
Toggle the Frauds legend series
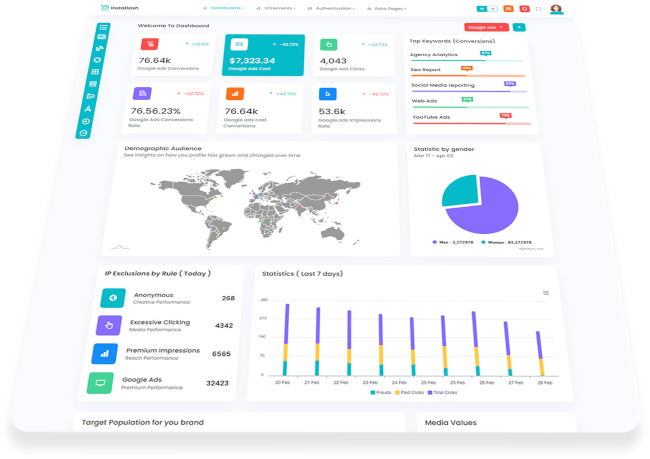click(x=381, y=392)
